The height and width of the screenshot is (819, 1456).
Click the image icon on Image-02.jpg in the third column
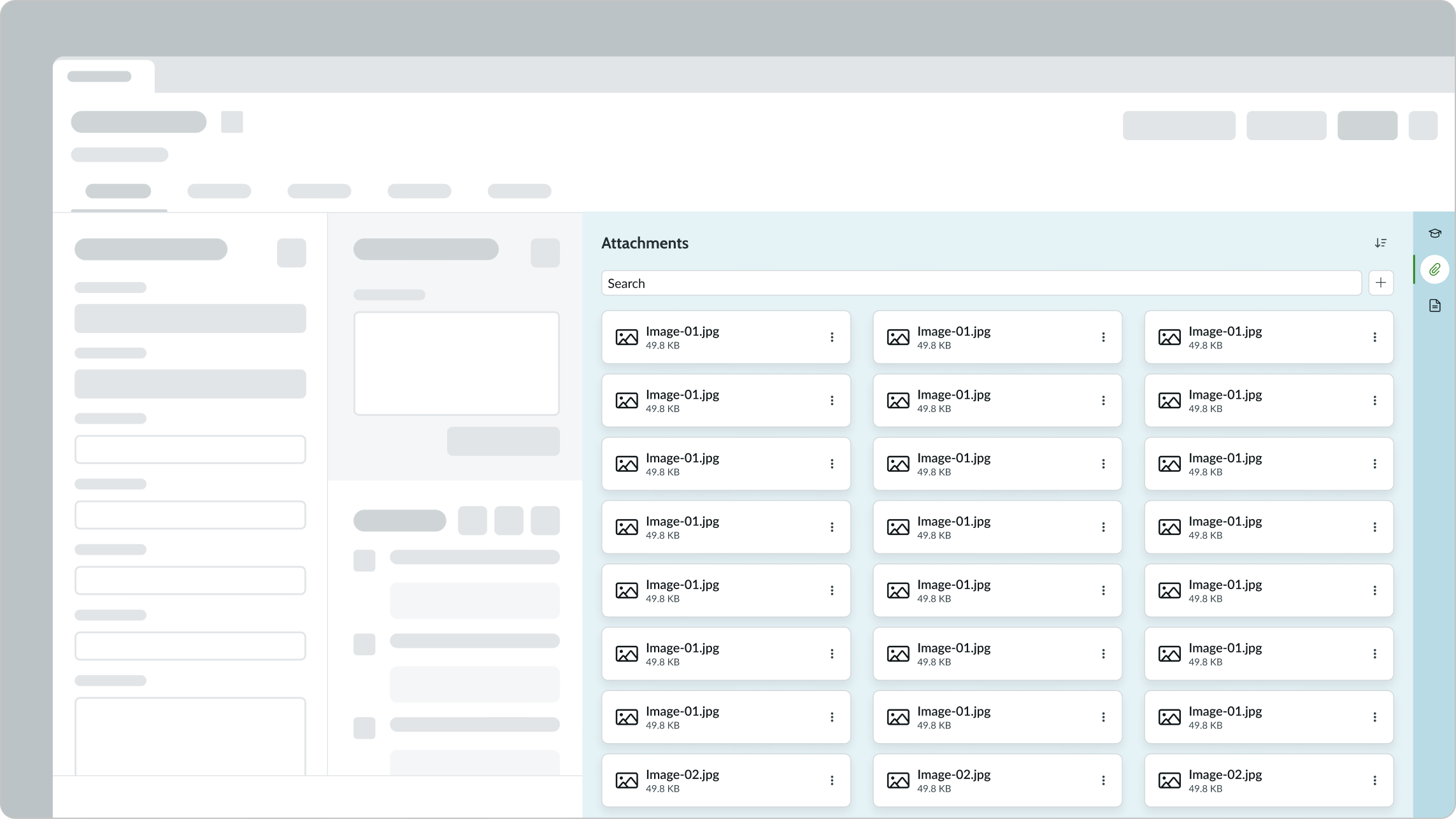[x=1170, y=780]
